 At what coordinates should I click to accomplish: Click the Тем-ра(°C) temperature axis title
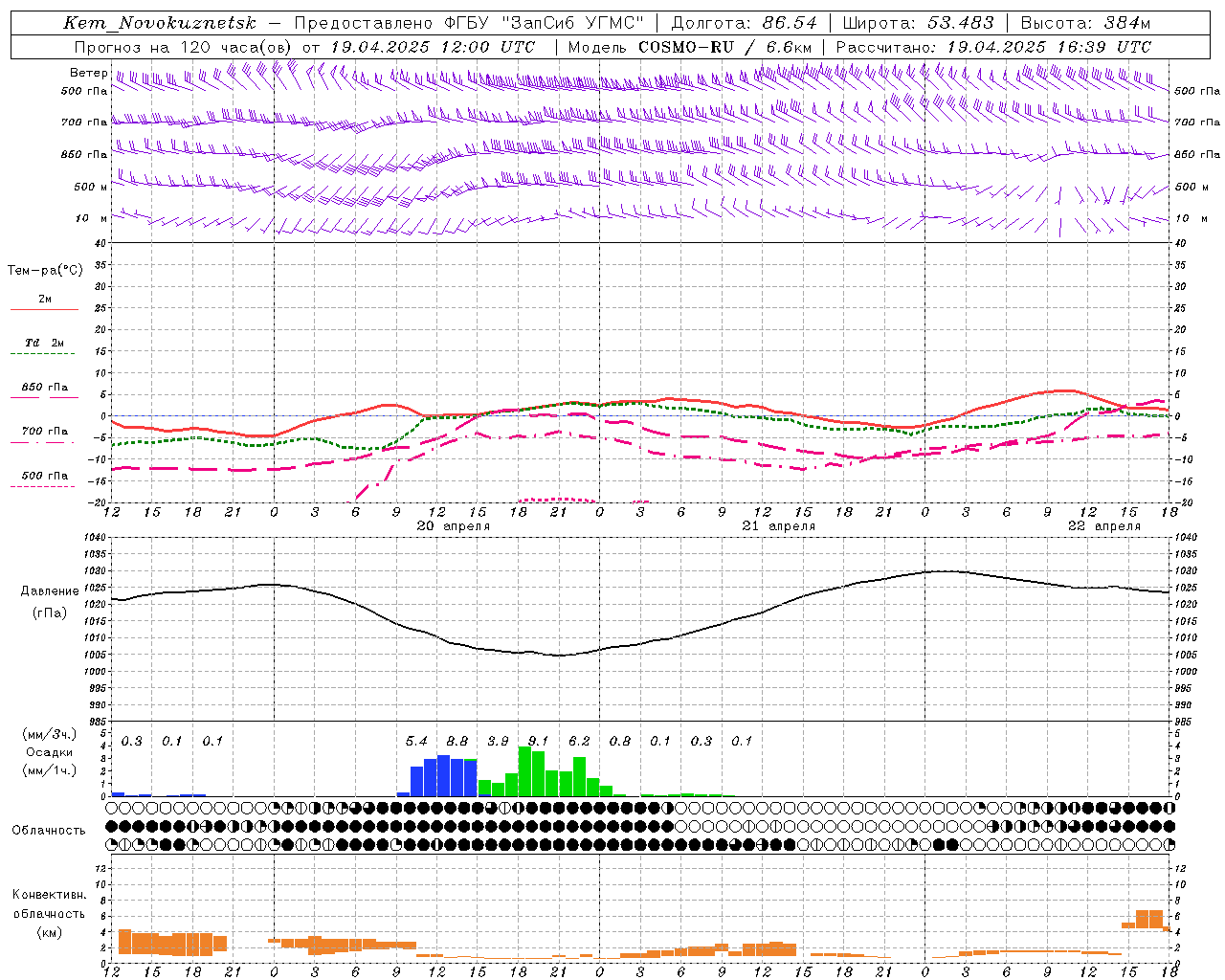pyautogui.click(x=45, y=271)
